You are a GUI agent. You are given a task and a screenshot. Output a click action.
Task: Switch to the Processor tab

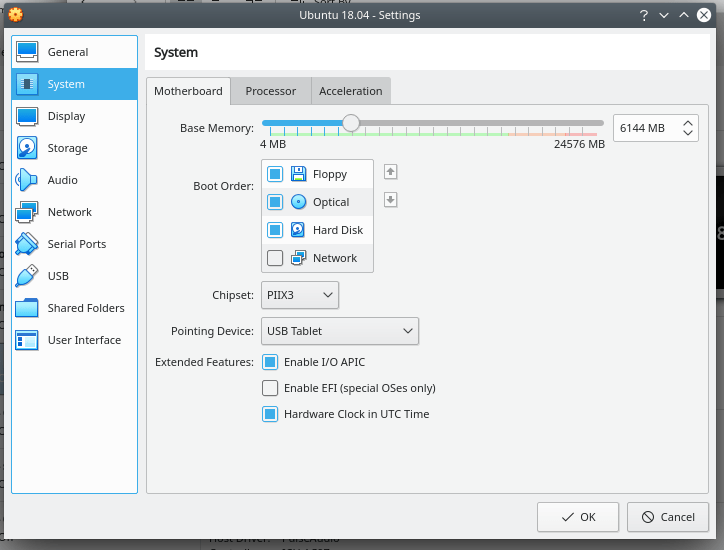pos(271,91)
